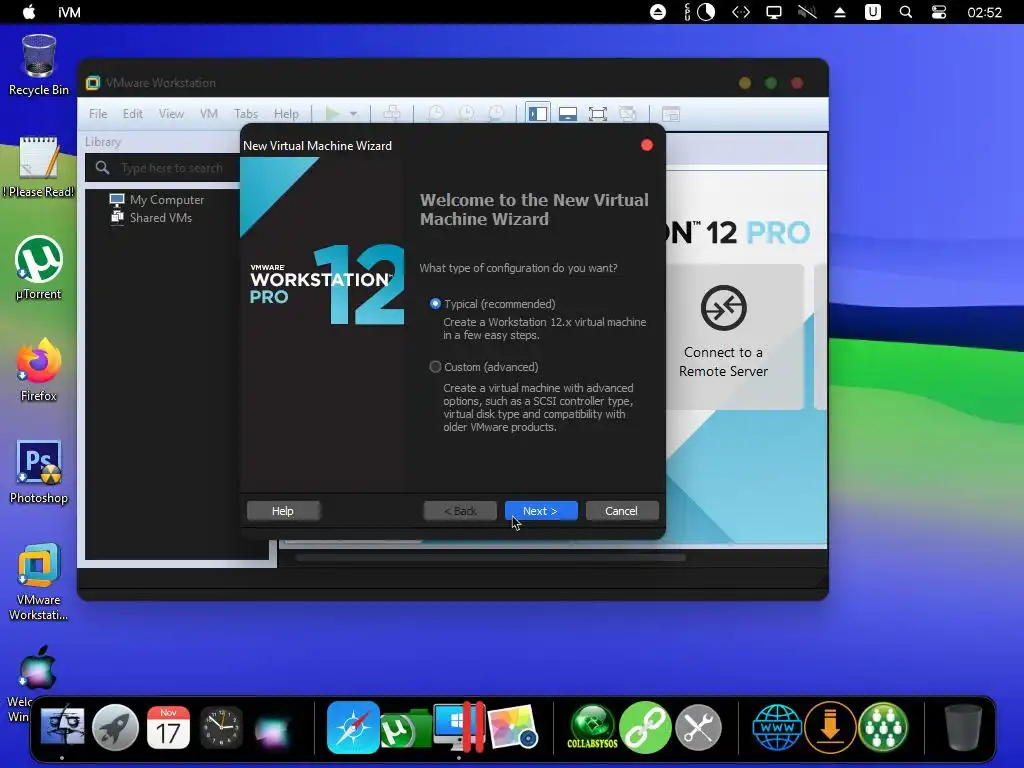
Task: Click the revert snapshot clock icon
Action: 466,114
